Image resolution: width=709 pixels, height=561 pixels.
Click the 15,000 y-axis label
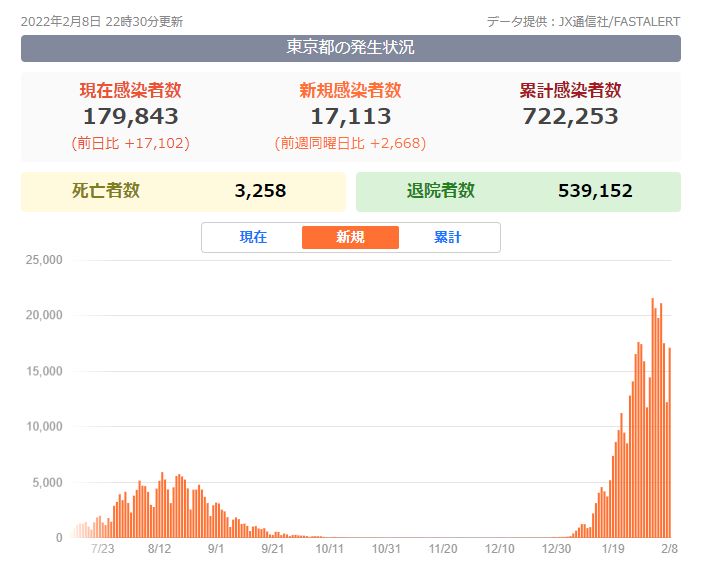[44, 371]
